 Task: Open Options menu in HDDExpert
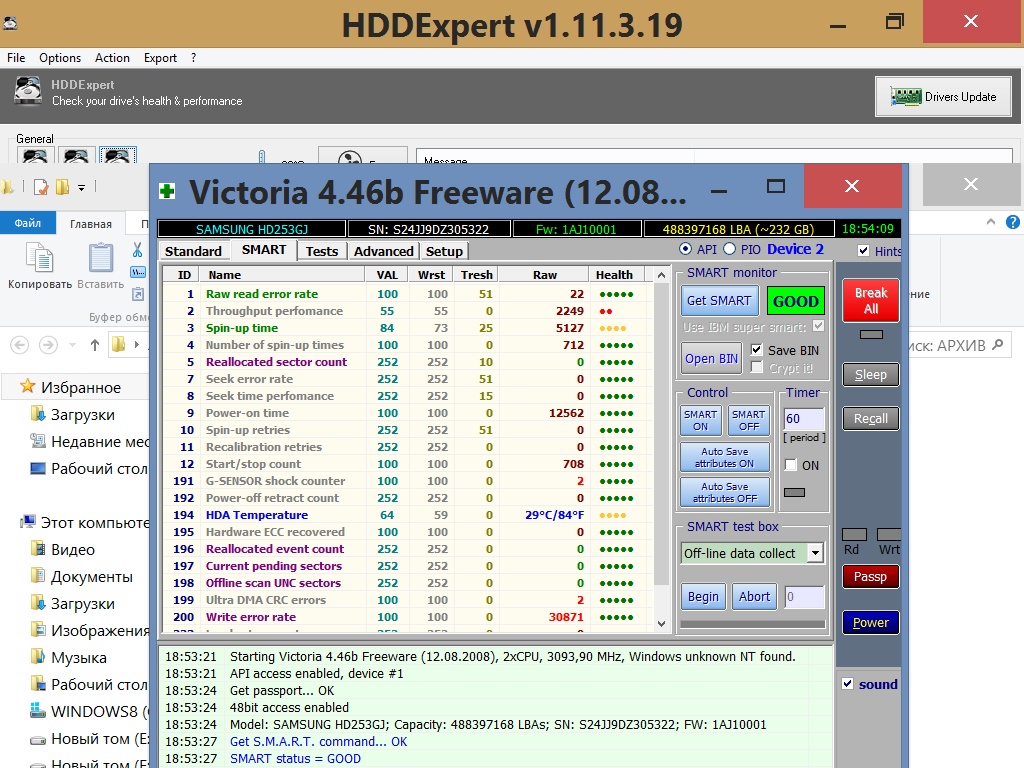[60, 57]
